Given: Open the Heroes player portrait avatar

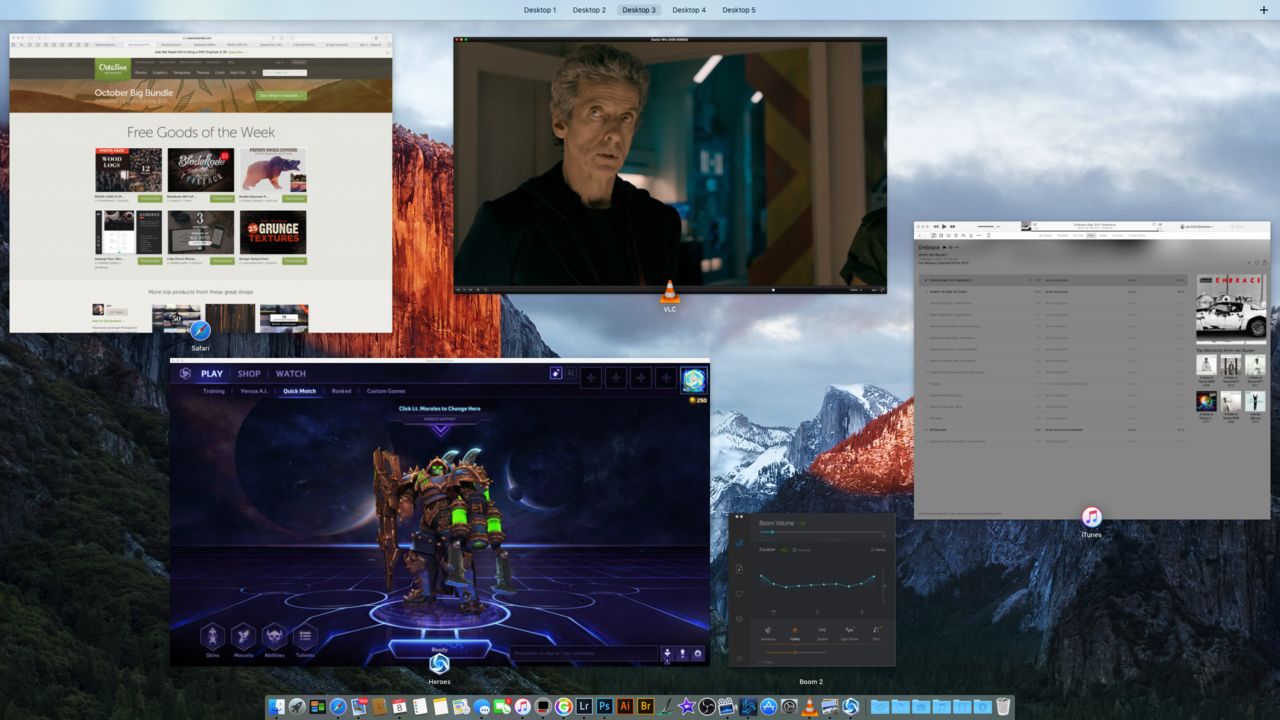Looking at the screenshot, I should pos(694,379).
